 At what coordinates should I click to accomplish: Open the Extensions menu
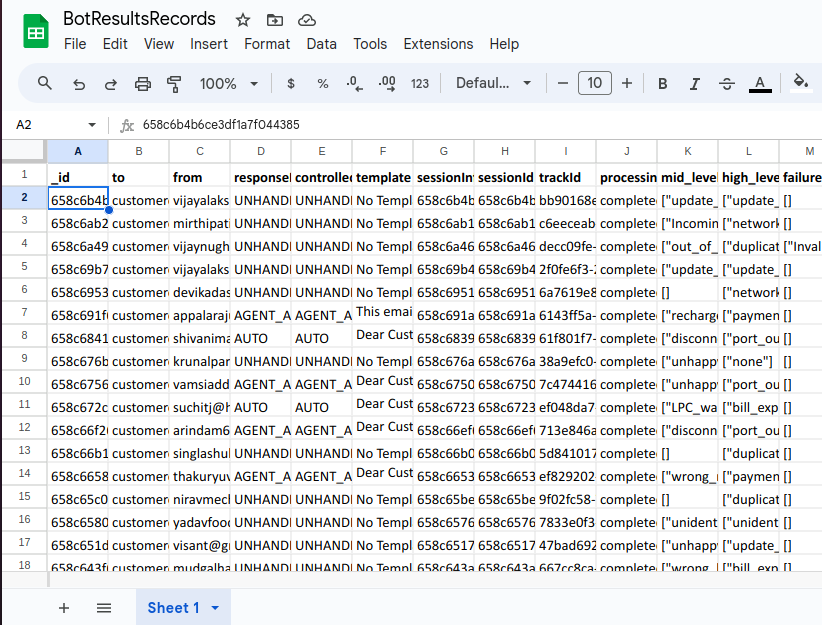pyautogui.click(x=438, y=44)
